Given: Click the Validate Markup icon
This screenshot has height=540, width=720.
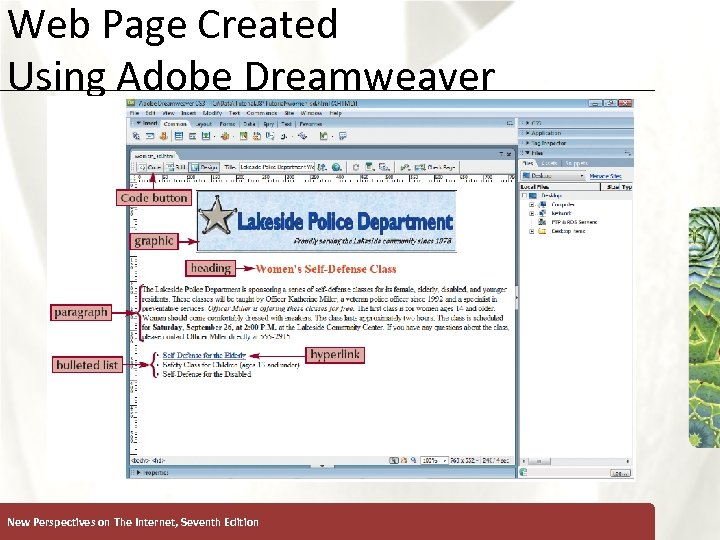Looking at the screenshot, I should point(405,167).
